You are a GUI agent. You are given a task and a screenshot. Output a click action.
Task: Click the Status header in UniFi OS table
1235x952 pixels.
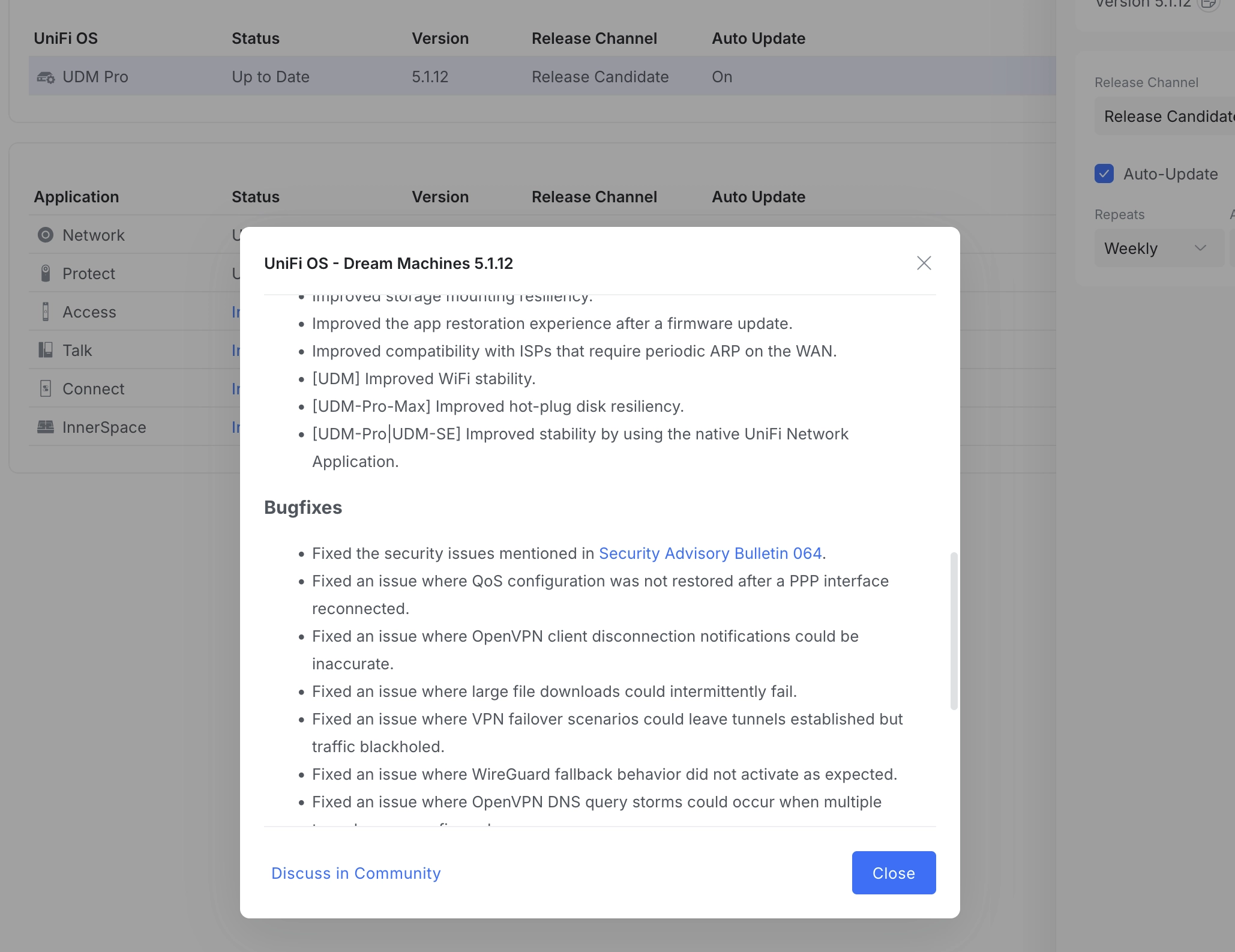point(256,38)
